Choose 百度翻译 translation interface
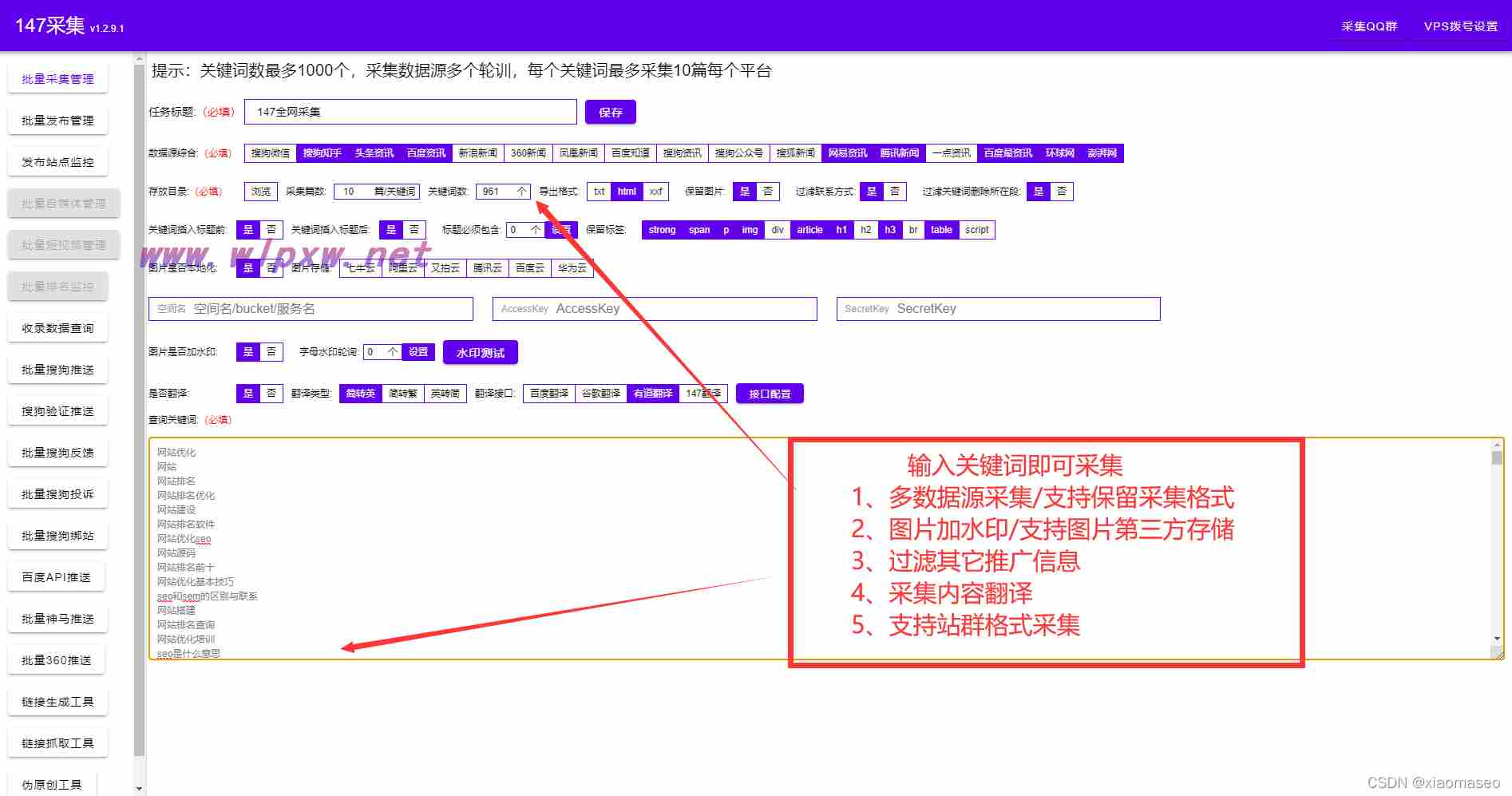This screenshot has height=796, width=1512. (549, 394)
